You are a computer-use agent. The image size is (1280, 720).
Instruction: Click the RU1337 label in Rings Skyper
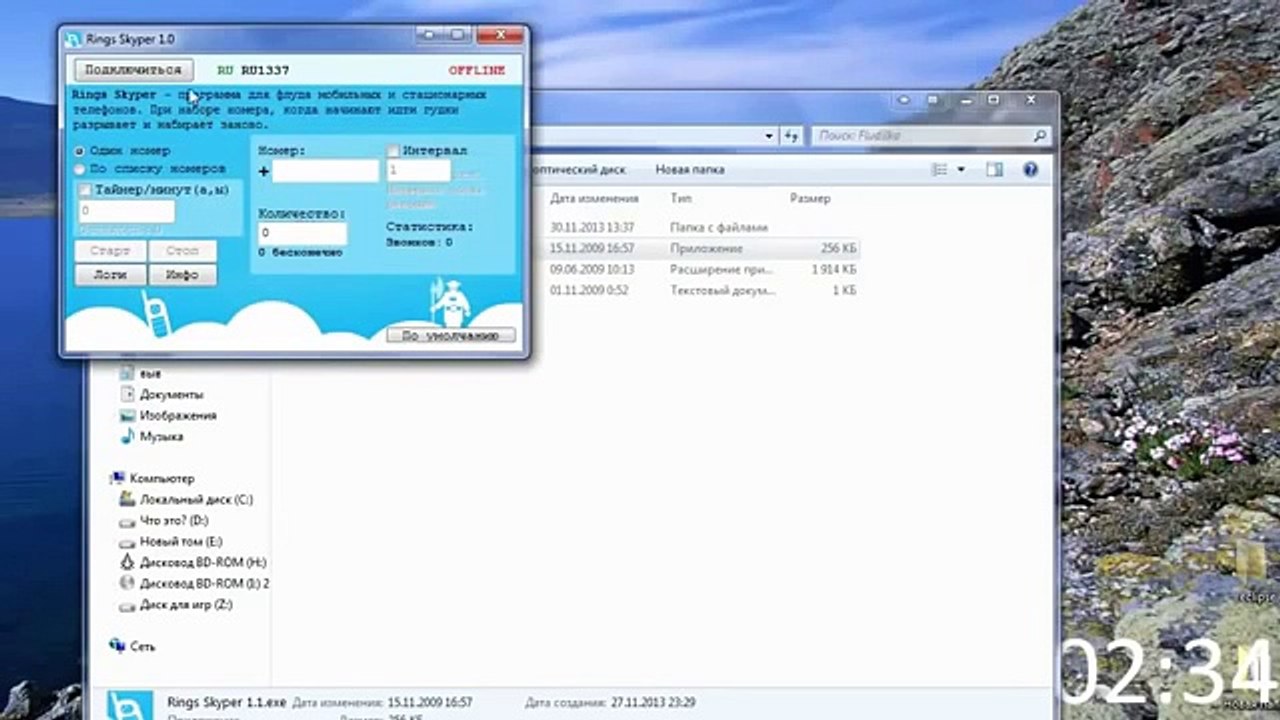point(265,71)
